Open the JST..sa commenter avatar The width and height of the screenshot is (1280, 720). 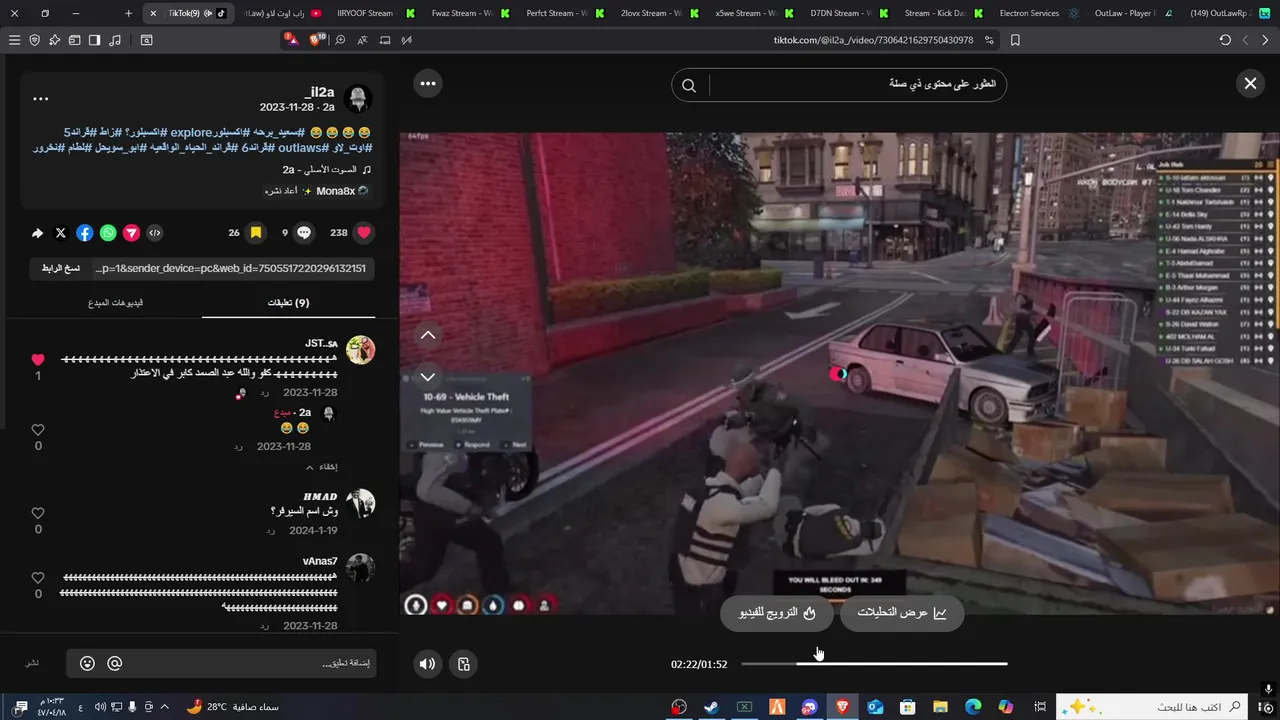[x=360, y=350]
